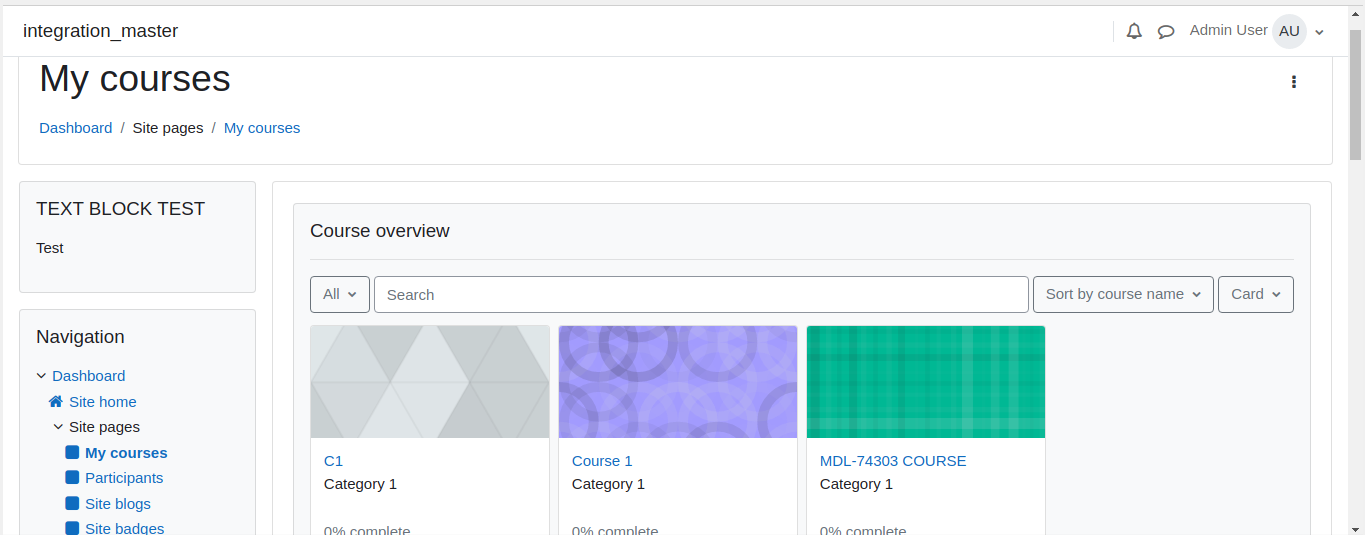Open the Dashboard link in Navigation

[x=89, y=376]
